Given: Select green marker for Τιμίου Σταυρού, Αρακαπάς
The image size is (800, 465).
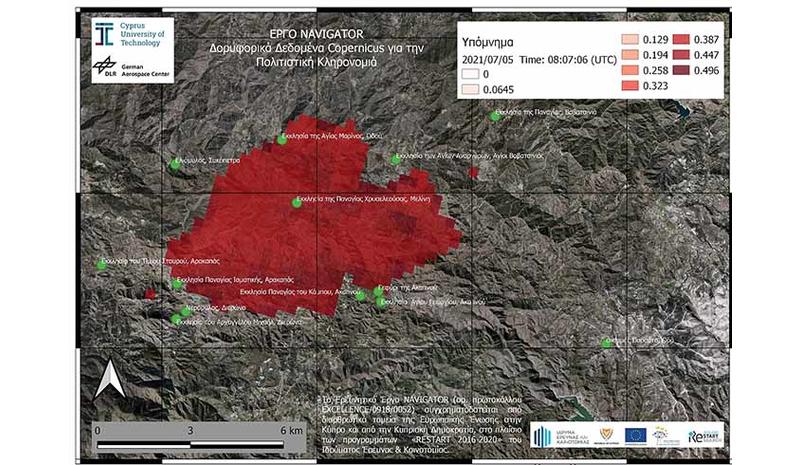Looking at the screenshot, I should tap(102, 264).
